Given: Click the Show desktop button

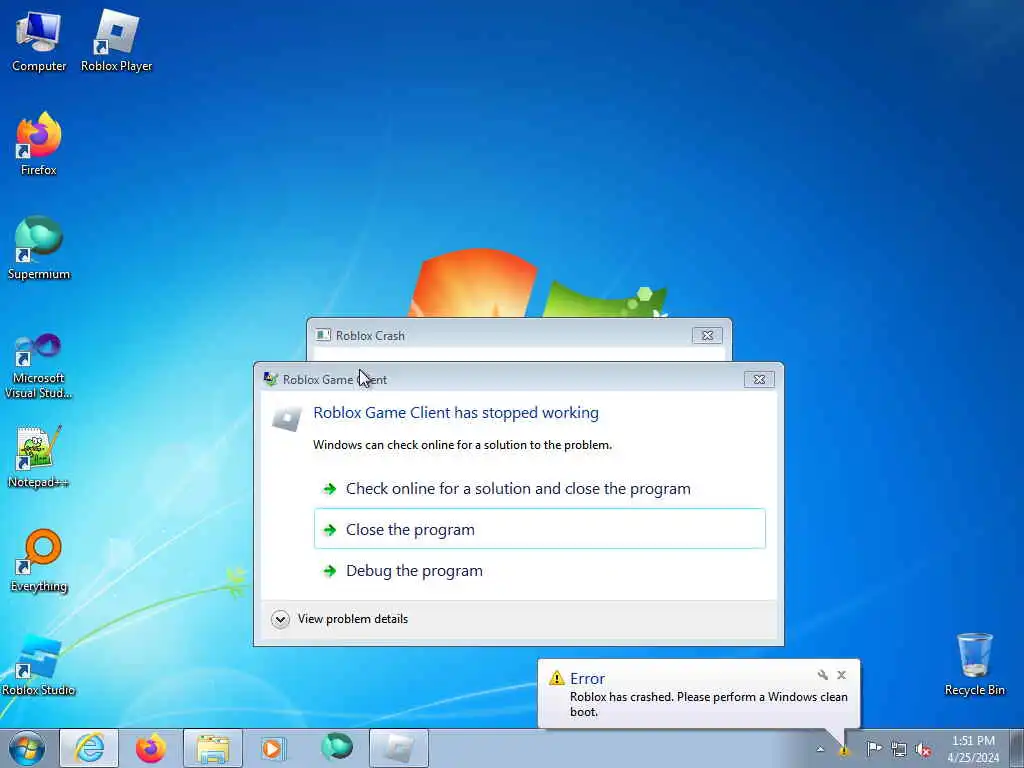Looking at the screenshot, I should (x=1017, y=748).
